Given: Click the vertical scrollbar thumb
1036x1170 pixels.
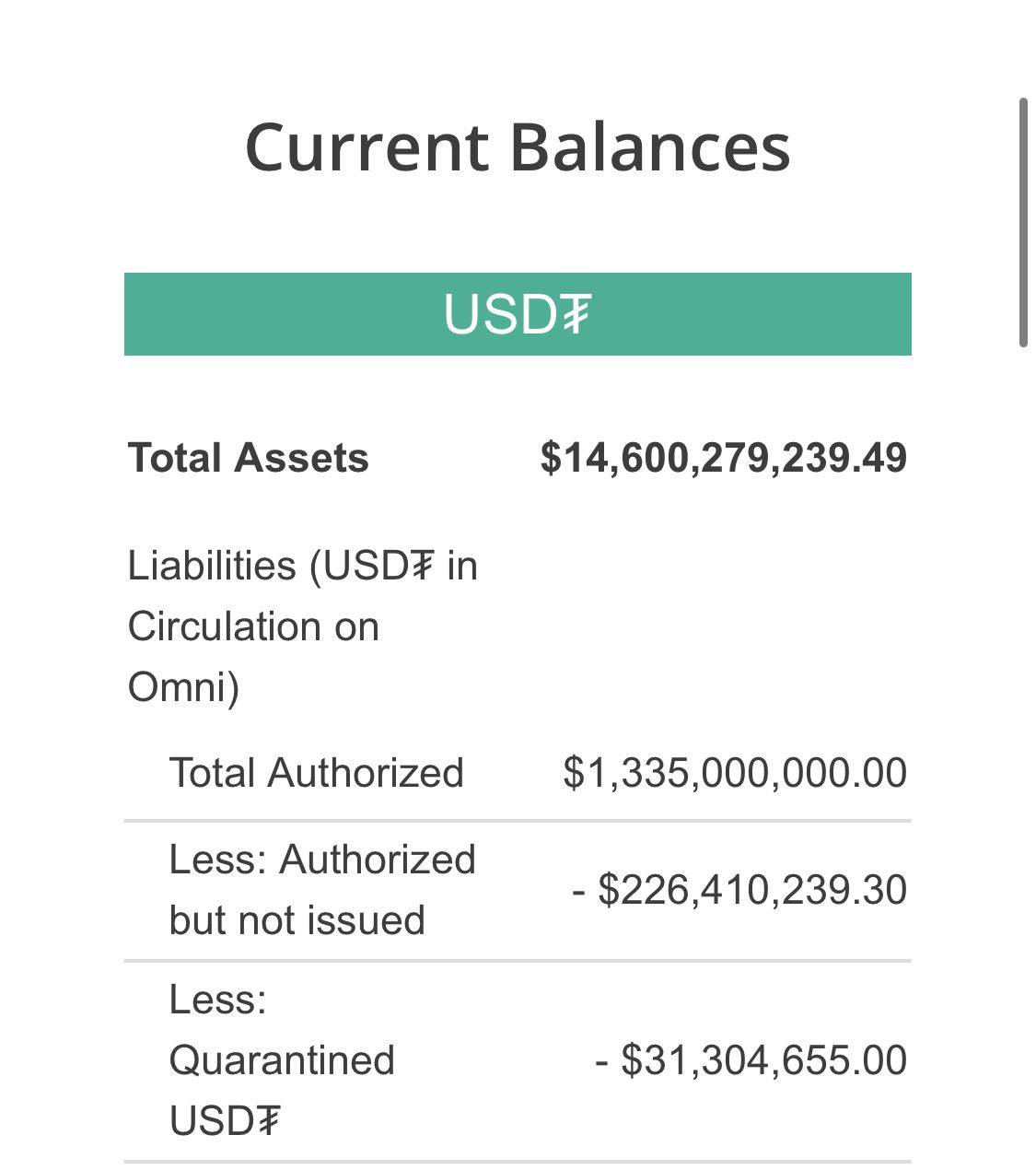Looking at the screenshot, I should pyautogui.click(x=1023, y=222).
